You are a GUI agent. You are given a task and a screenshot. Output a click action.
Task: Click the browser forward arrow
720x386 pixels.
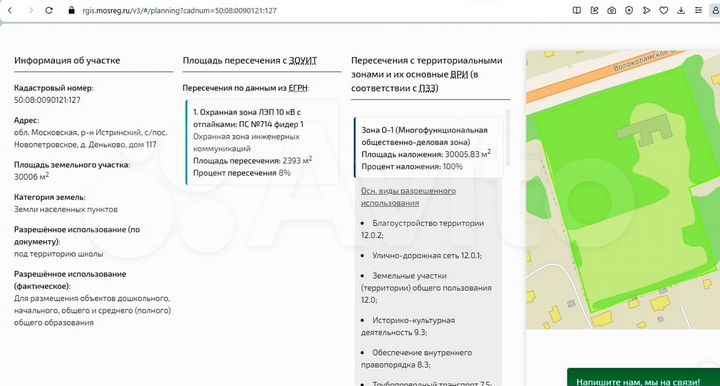click(x=30, y=10)
